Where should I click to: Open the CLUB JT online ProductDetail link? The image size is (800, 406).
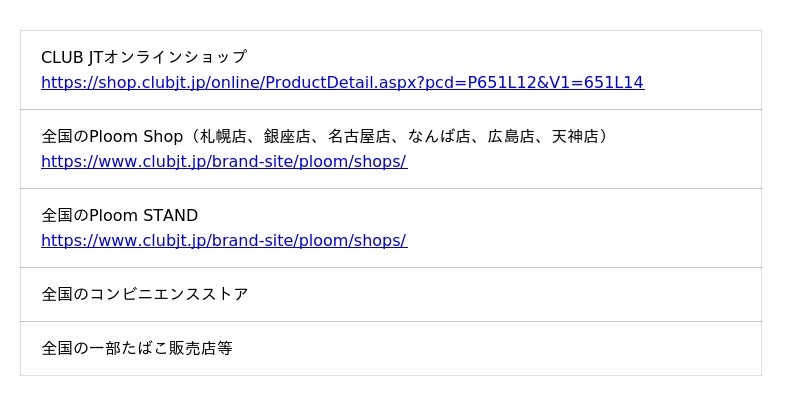coord(342,83)
